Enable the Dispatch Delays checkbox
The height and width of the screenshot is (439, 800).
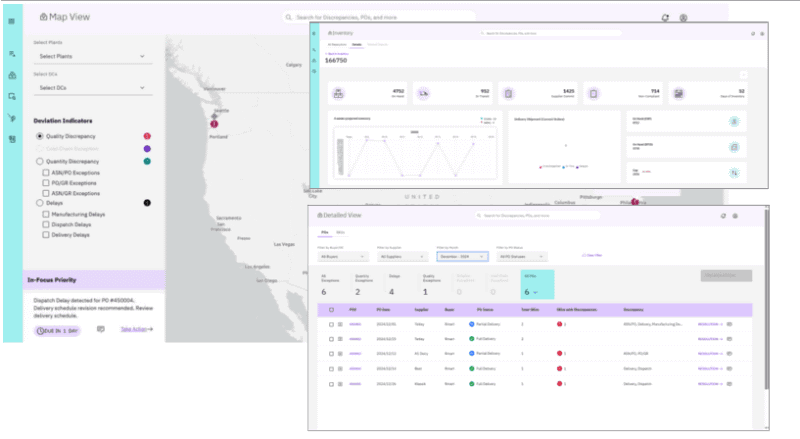[x=46, y=225]
